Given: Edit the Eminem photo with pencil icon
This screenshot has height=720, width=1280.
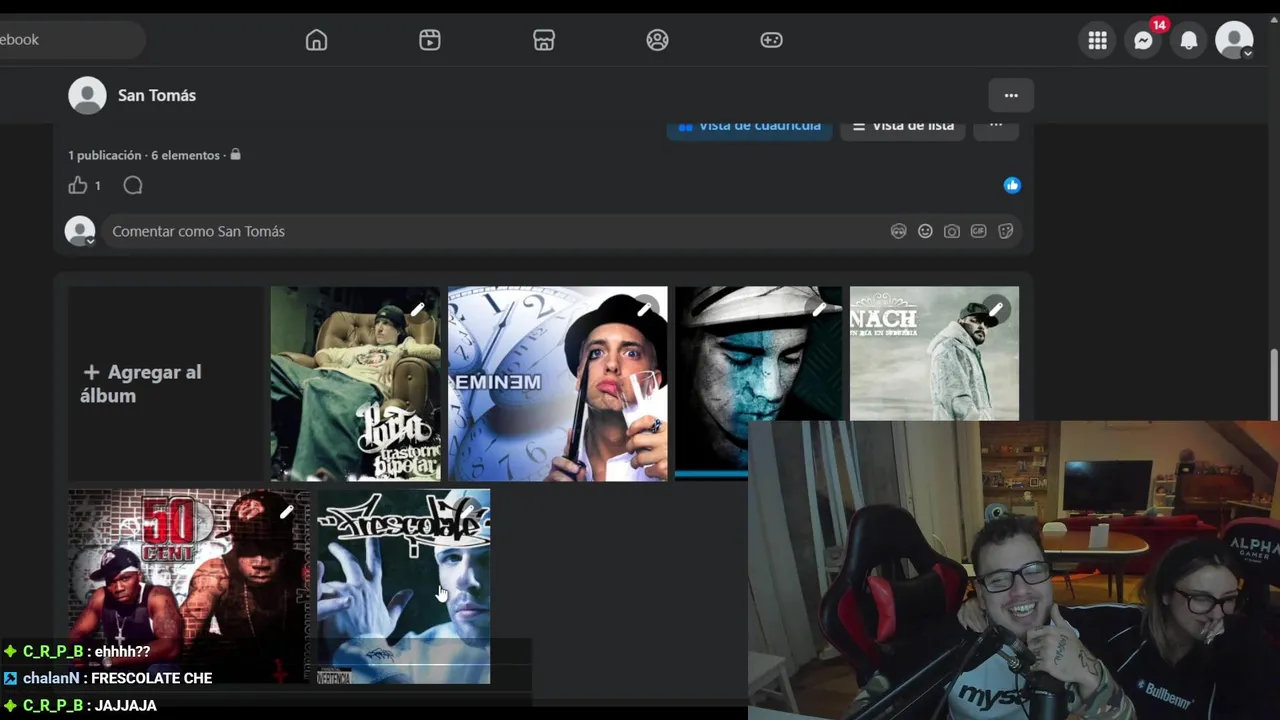Looking at the screenshot, I should 645,309.
